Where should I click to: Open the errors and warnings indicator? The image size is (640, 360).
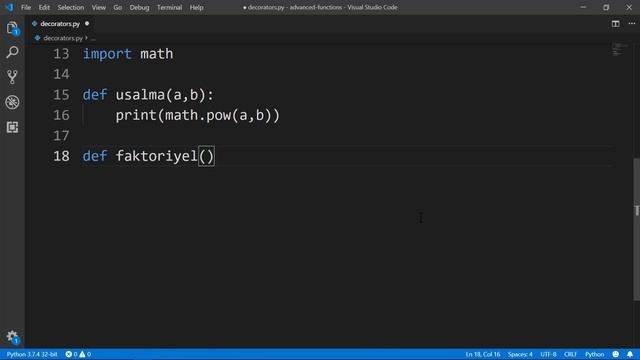(78, 354)
